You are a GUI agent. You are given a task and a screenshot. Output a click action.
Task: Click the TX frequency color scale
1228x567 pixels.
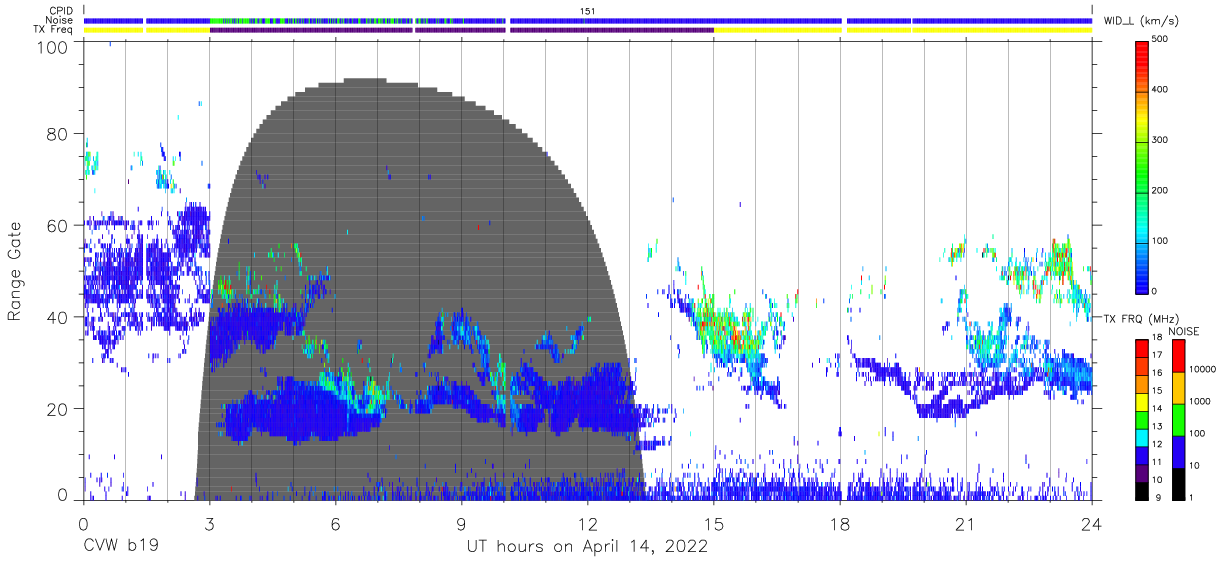tap(1143, 419)
